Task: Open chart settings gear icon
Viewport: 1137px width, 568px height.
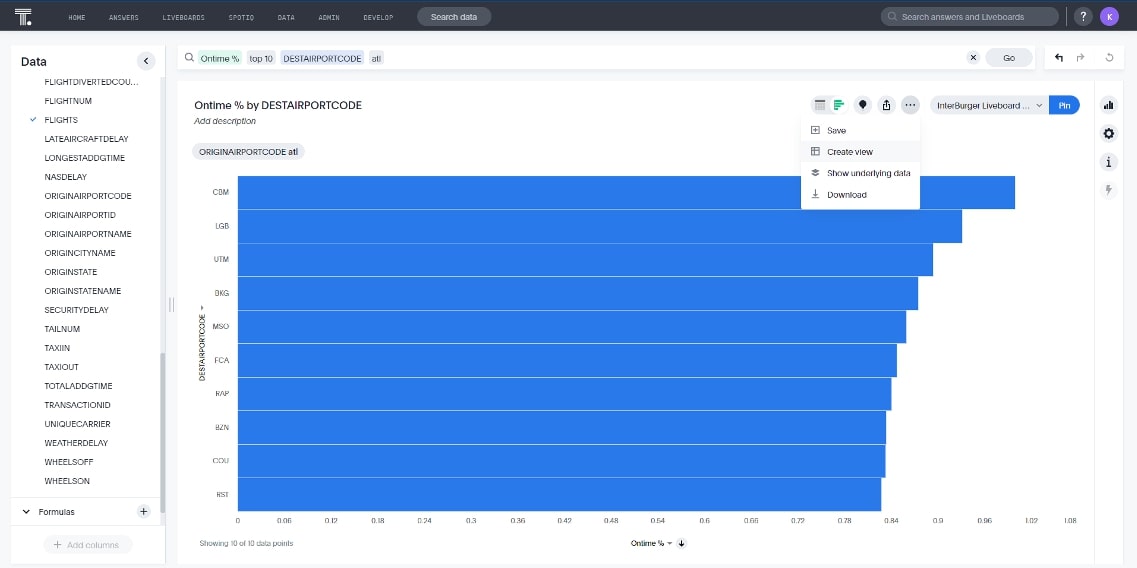Action: pyautogui.click(x=1108, y=133)
